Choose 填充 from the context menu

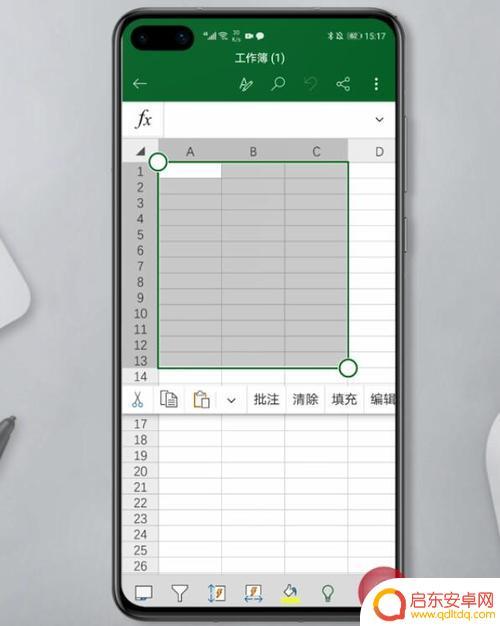(x=344, y=399)
